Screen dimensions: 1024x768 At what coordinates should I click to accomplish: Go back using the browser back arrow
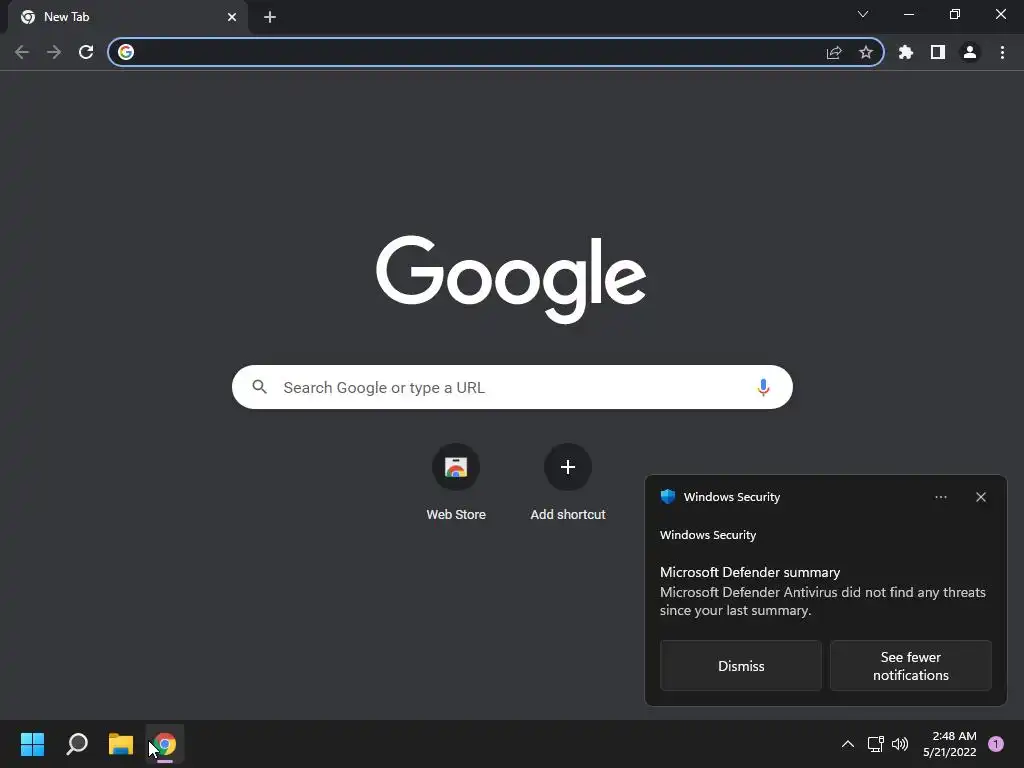coord(22,52)
